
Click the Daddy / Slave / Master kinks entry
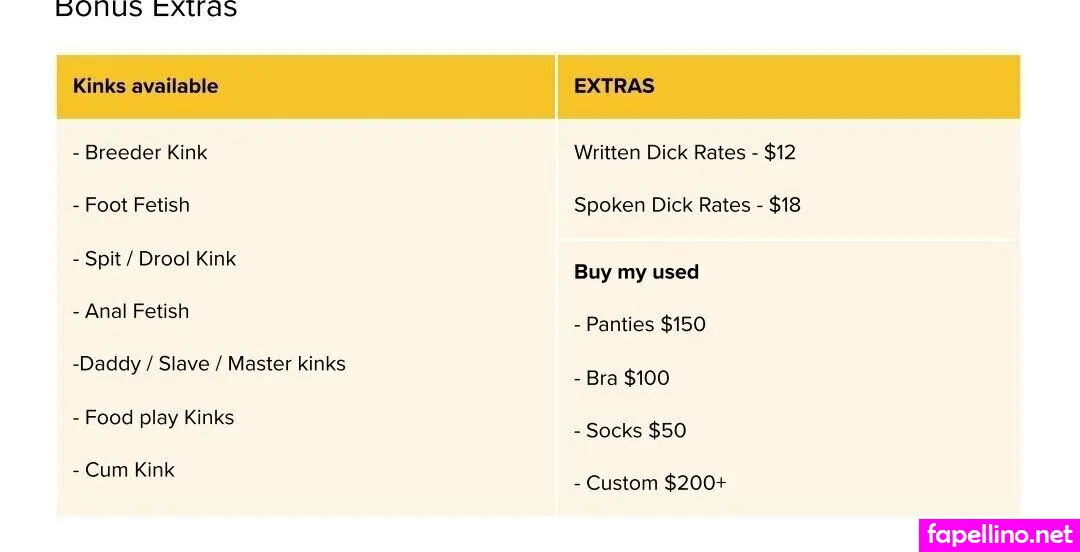click(x=209, y=364)
